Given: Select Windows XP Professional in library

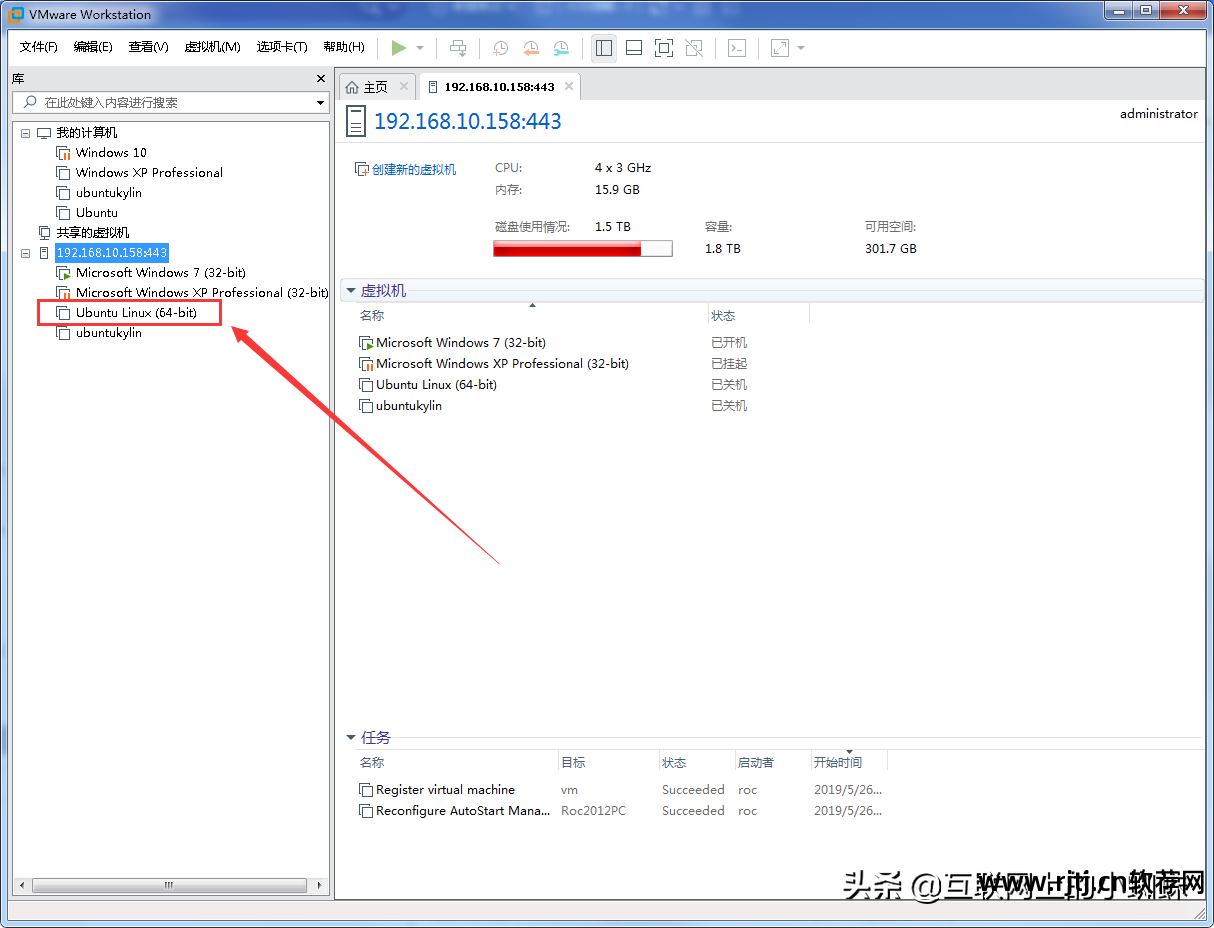Looking at the screenshot, I should [149, 173].
